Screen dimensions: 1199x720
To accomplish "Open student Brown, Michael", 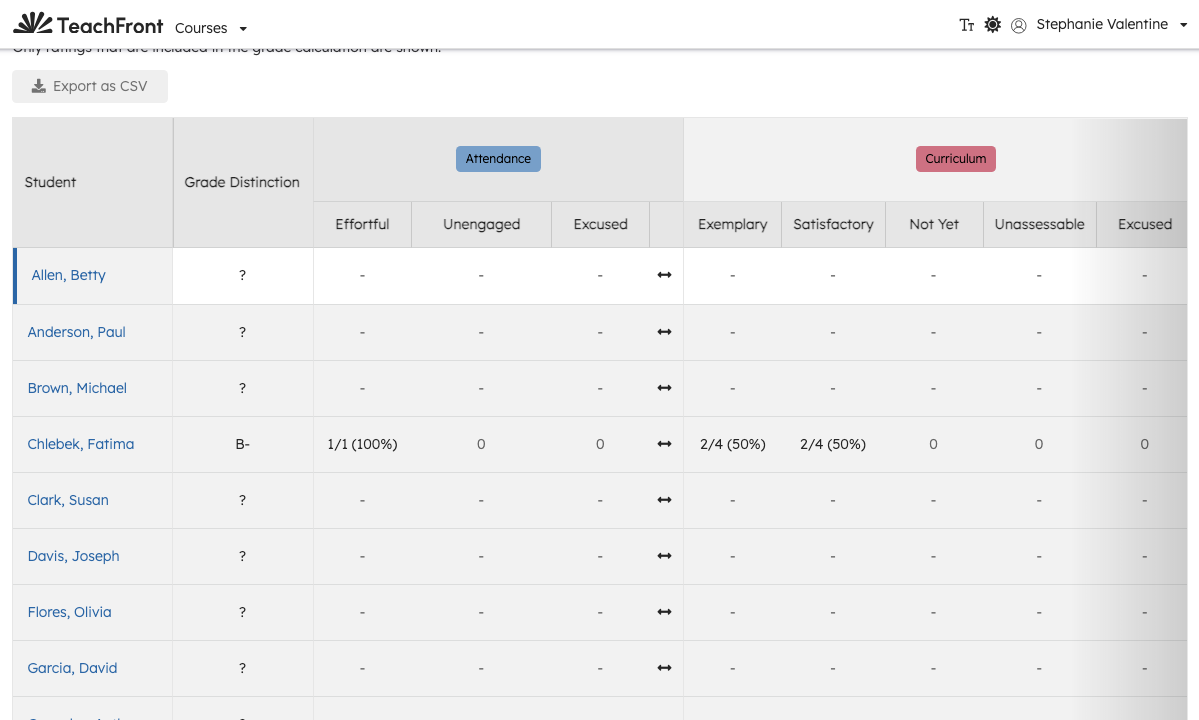I will click(77, 388).
